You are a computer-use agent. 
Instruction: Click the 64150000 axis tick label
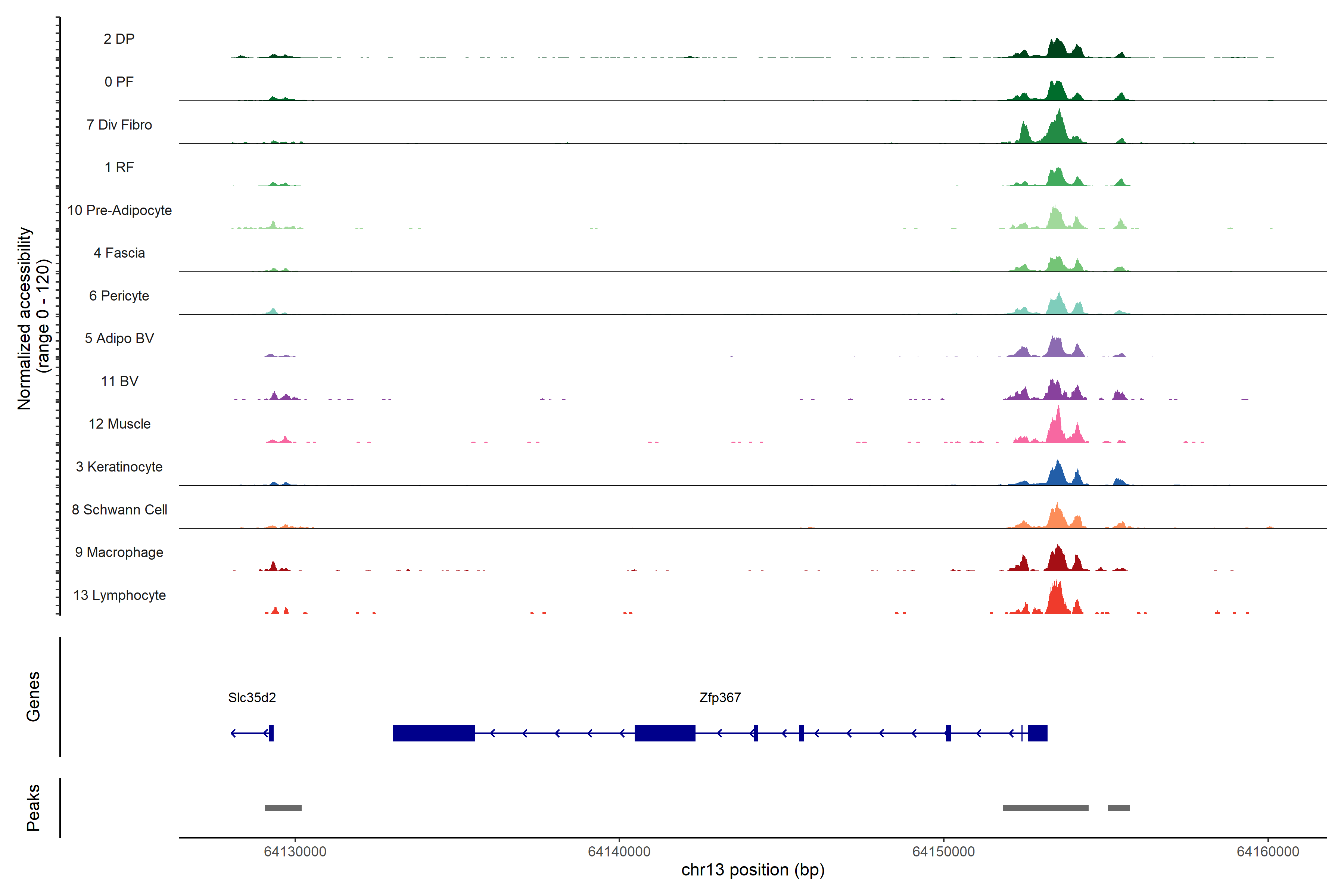coord(943,852)
